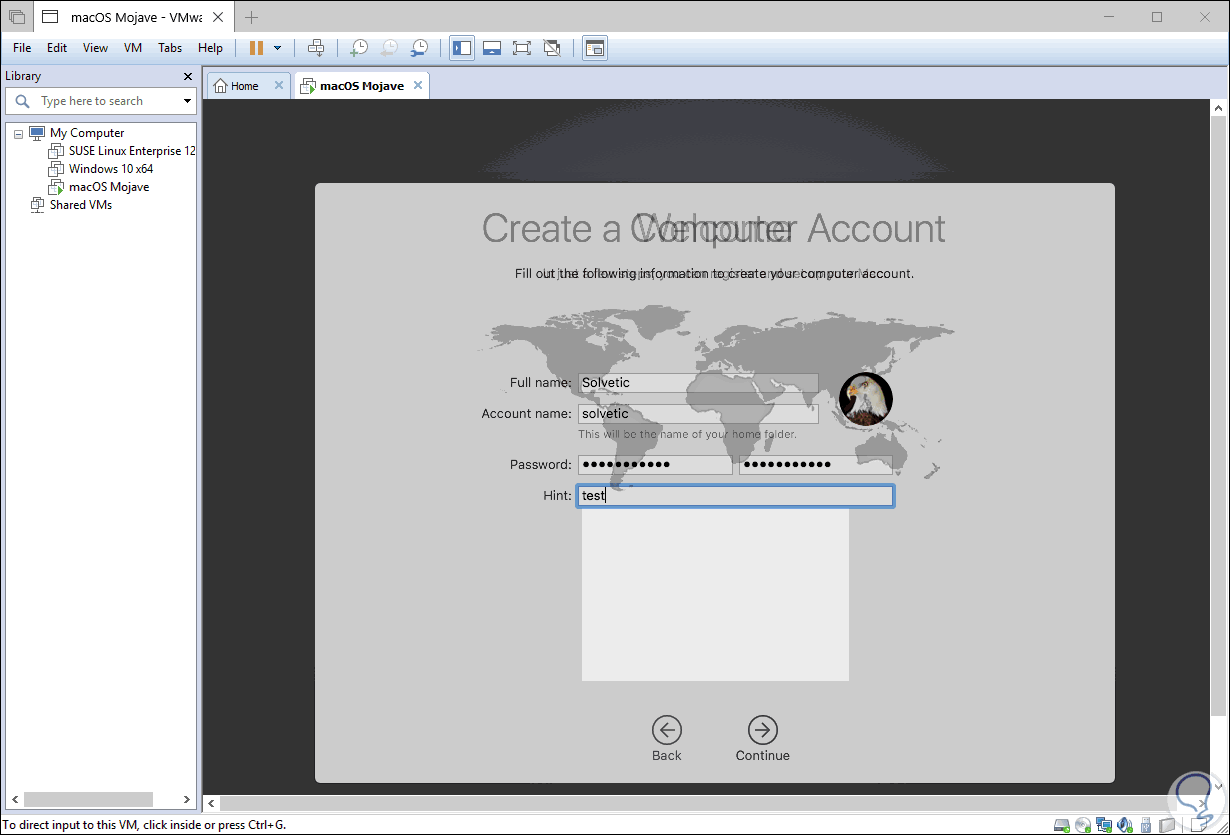The height and width of the screenshot is (835, 1230).
Task: Open the power options dropdown arrow
Action: click(277, 48)
